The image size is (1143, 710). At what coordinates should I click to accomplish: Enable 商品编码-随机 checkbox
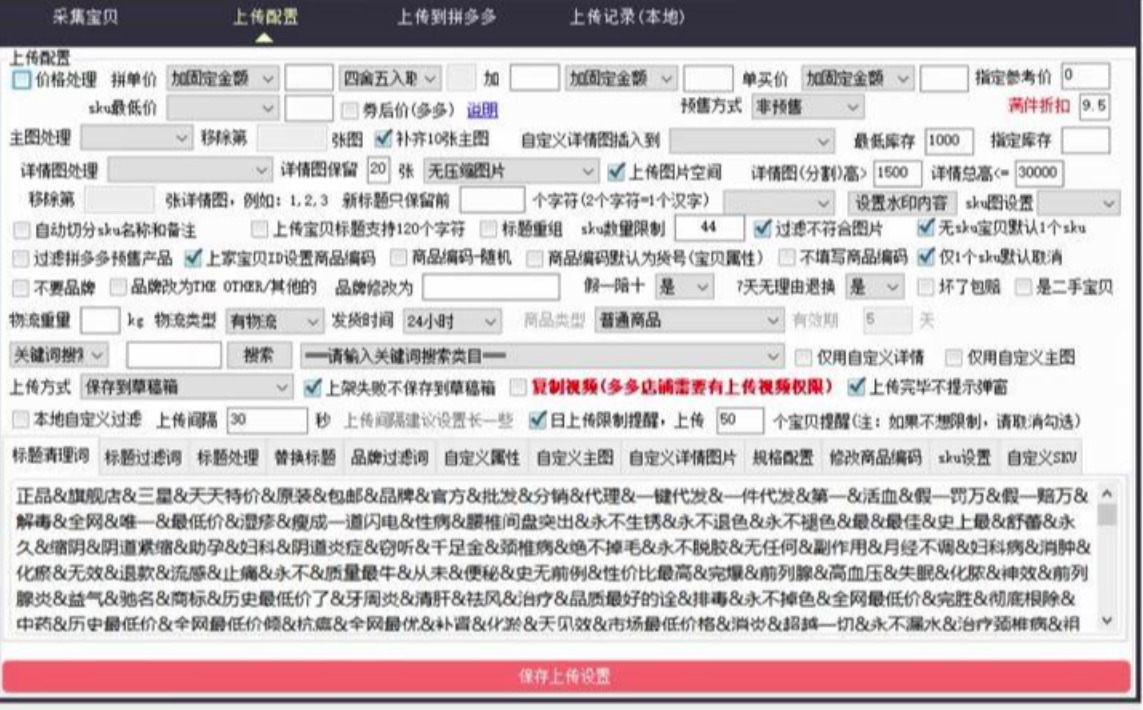[398, 257]
